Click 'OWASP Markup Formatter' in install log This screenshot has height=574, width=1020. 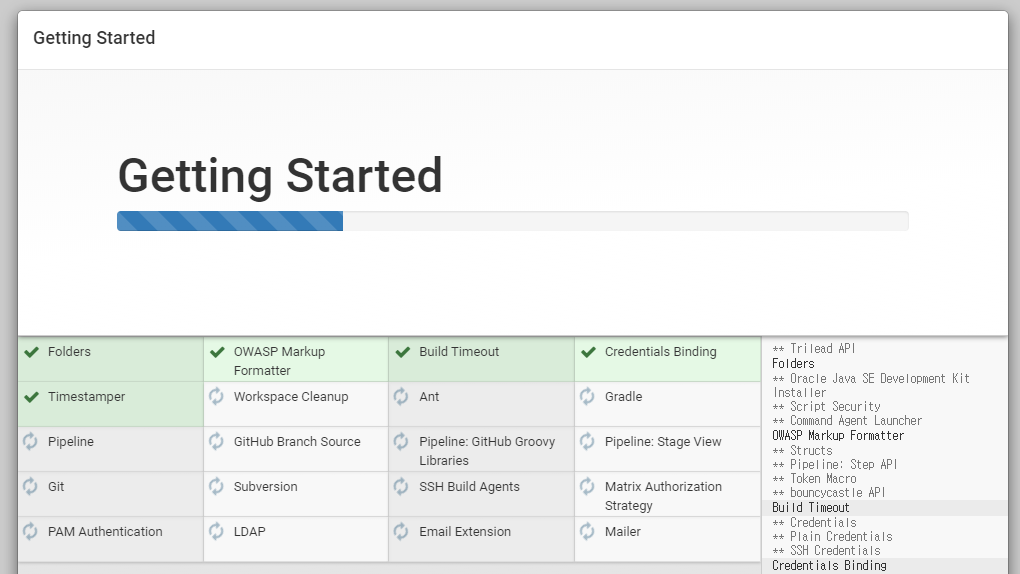coord(838,435)
